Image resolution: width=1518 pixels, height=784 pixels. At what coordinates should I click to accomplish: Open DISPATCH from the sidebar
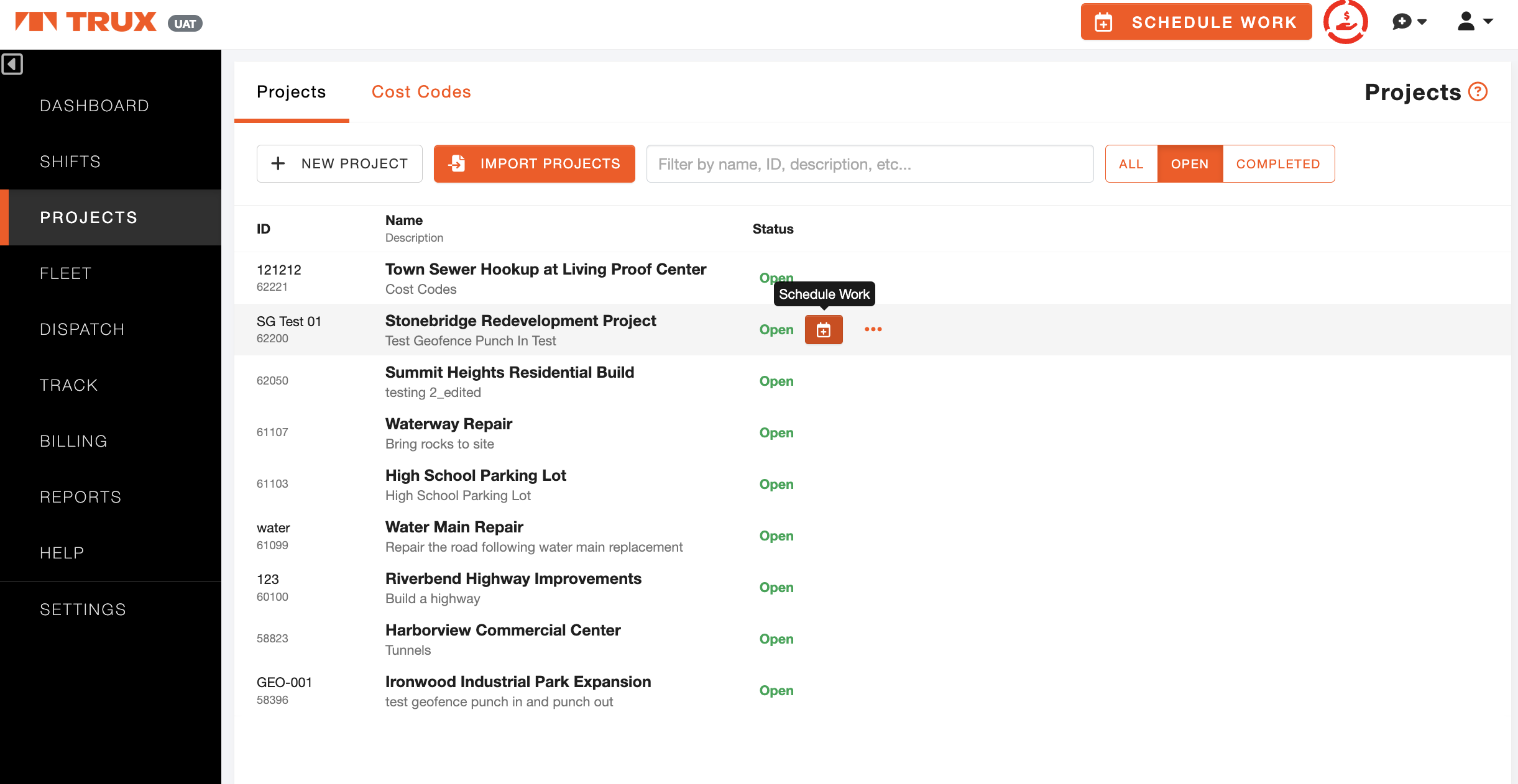[x=82, y=329]
